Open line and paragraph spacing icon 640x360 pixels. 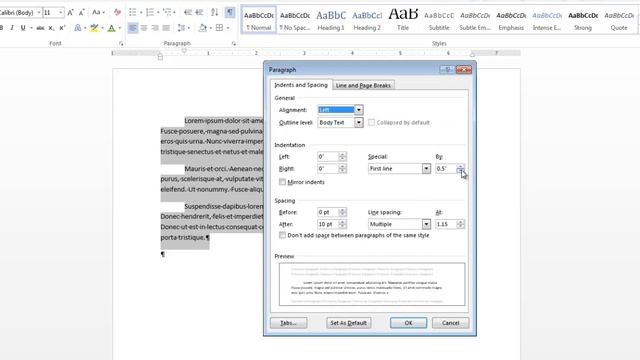181,28
